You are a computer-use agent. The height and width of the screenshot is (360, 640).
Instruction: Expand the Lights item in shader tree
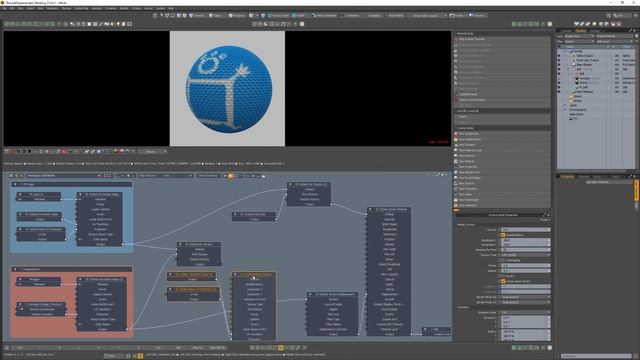[566, 105]
